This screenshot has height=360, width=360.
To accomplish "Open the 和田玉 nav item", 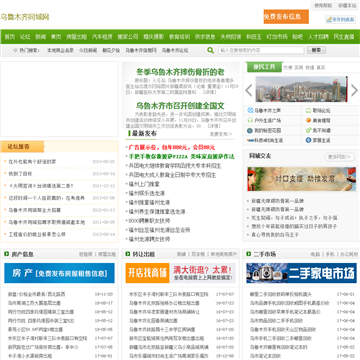I will click(x=254, y=37).
